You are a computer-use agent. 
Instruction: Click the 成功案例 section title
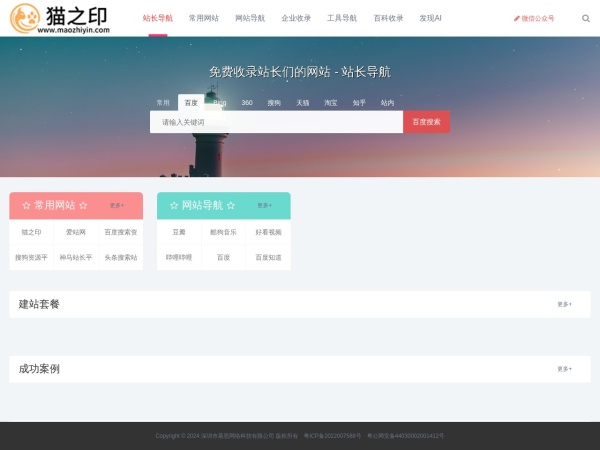(x=39, y=369)
